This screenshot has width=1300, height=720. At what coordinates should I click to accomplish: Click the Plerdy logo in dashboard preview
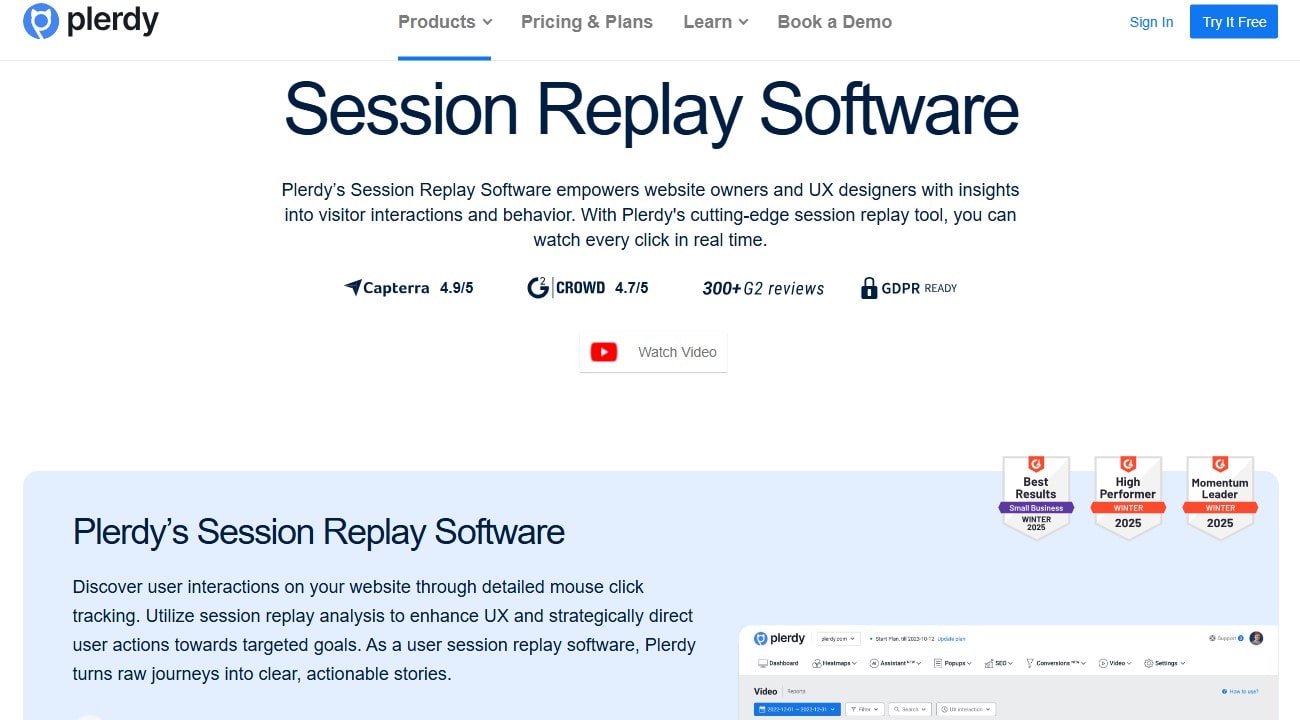(x=780, y=638)
